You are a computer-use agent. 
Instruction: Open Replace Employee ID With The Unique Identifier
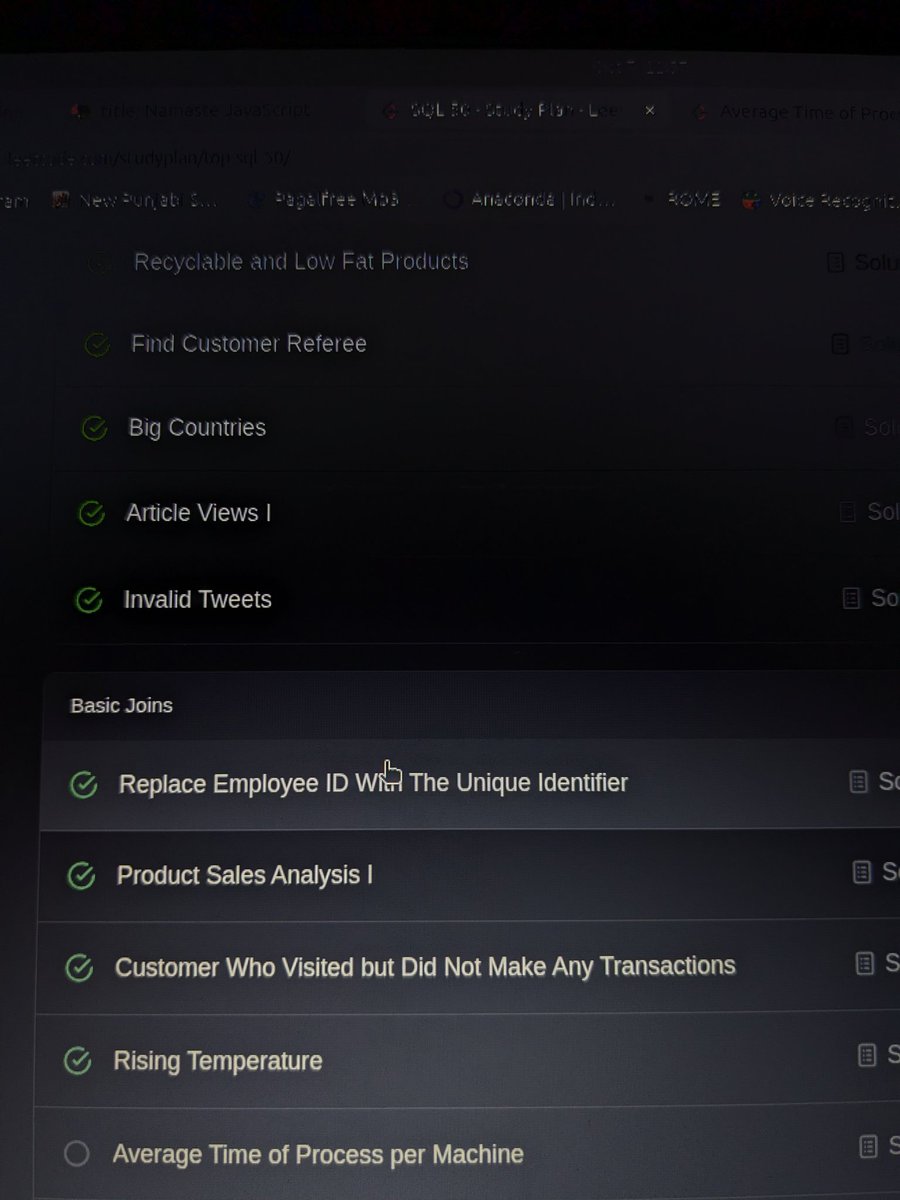[x=373, y=783]
